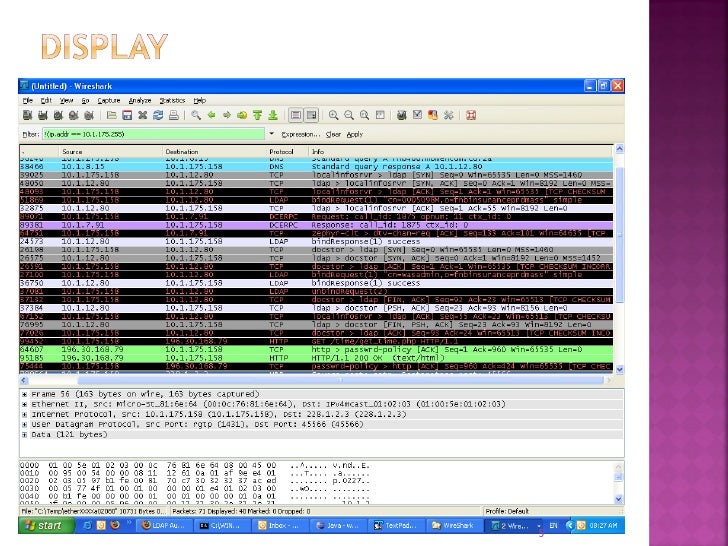Restart the running live capture
The image size is (728, 546).
pyautogui.click(x=89, y=115)
